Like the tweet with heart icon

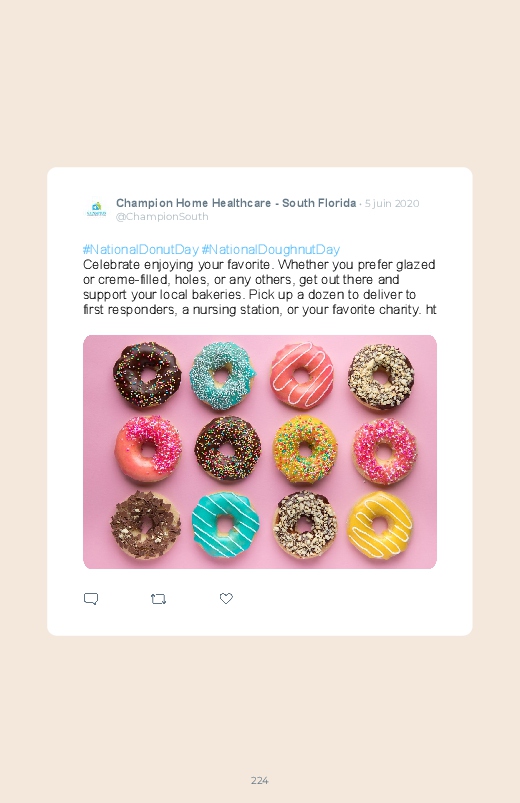[226, 598]
